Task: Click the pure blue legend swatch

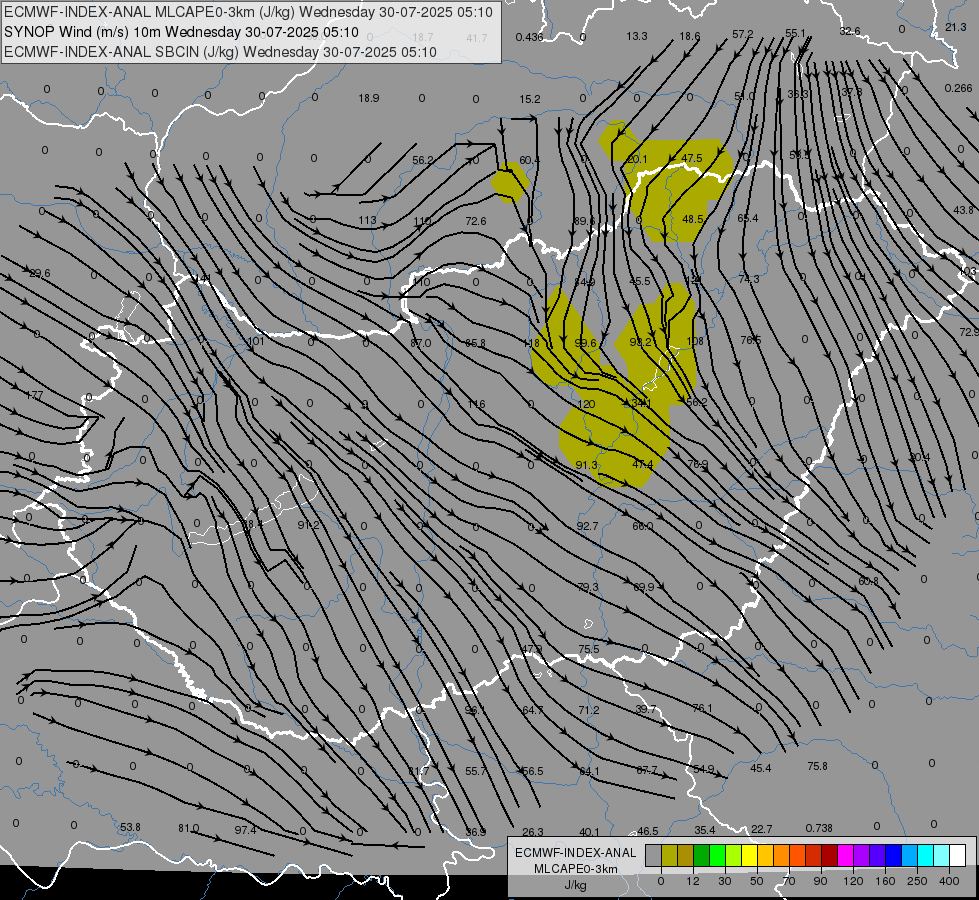Action: [894, 855]
